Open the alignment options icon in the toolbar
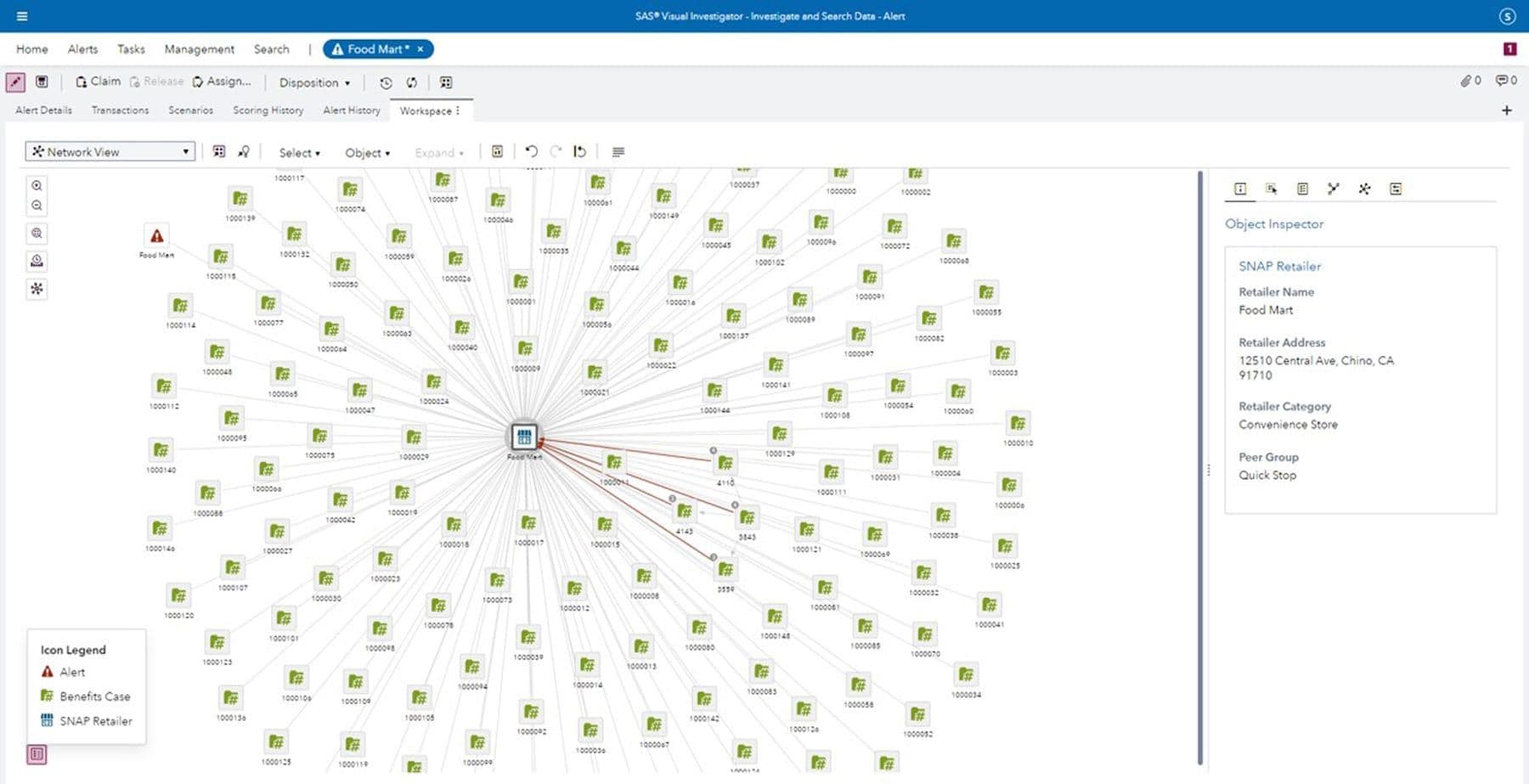 tap(618, 151)
